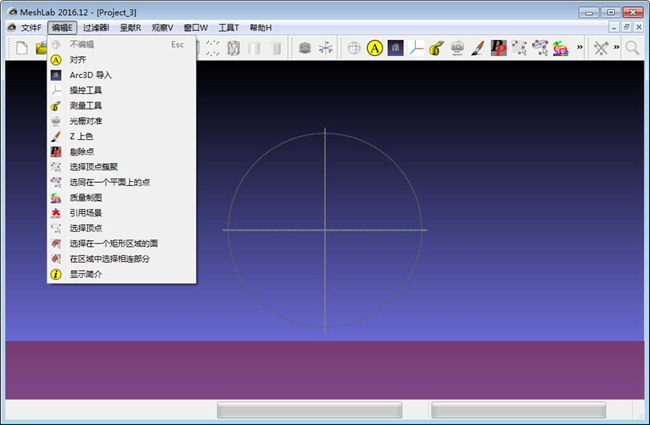Choose 操控工具 in the edit menu
This screenshot has height=425, width=650.
(x=121, y=90)
